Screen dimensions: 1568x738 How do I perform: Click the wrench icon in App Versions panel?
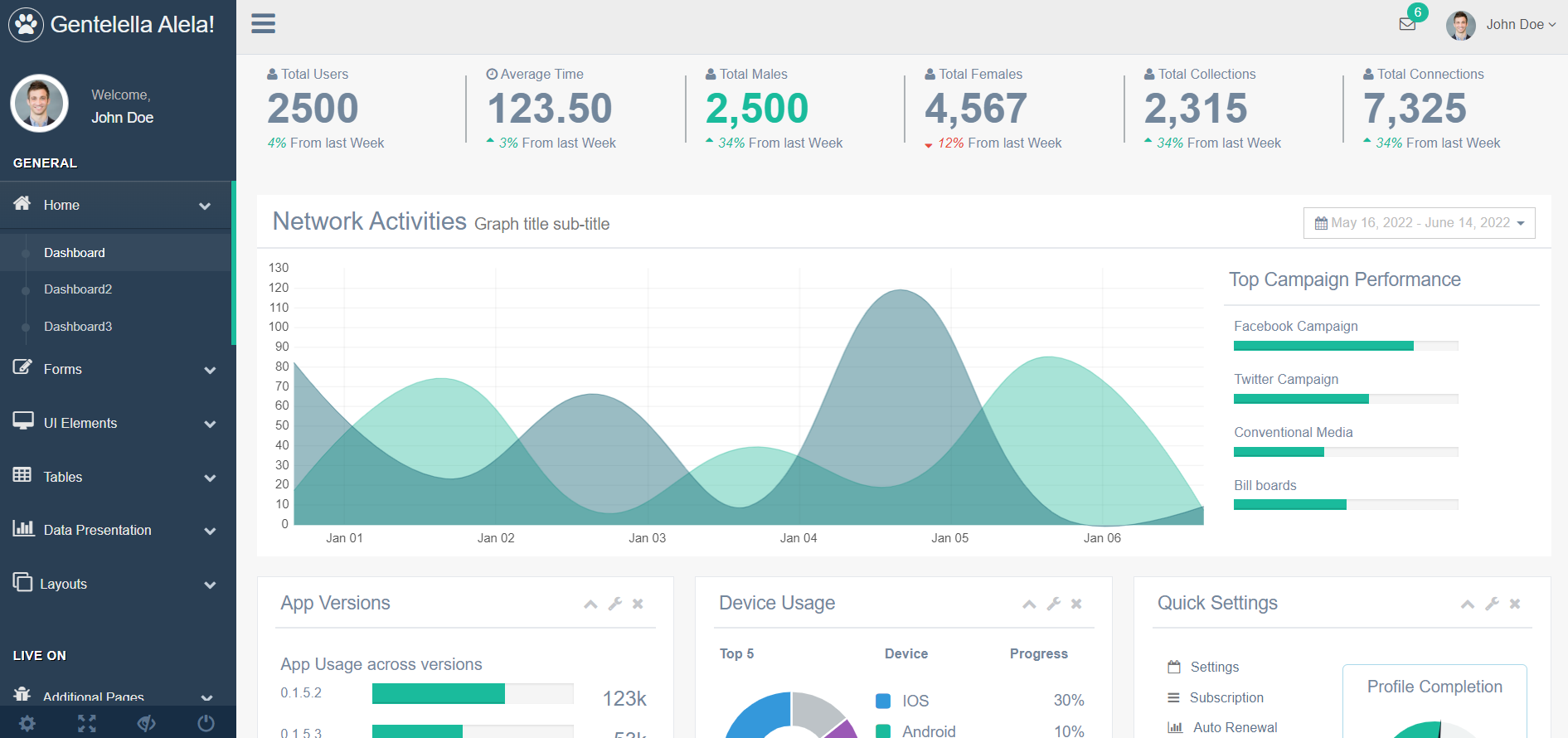coord(614,604)
